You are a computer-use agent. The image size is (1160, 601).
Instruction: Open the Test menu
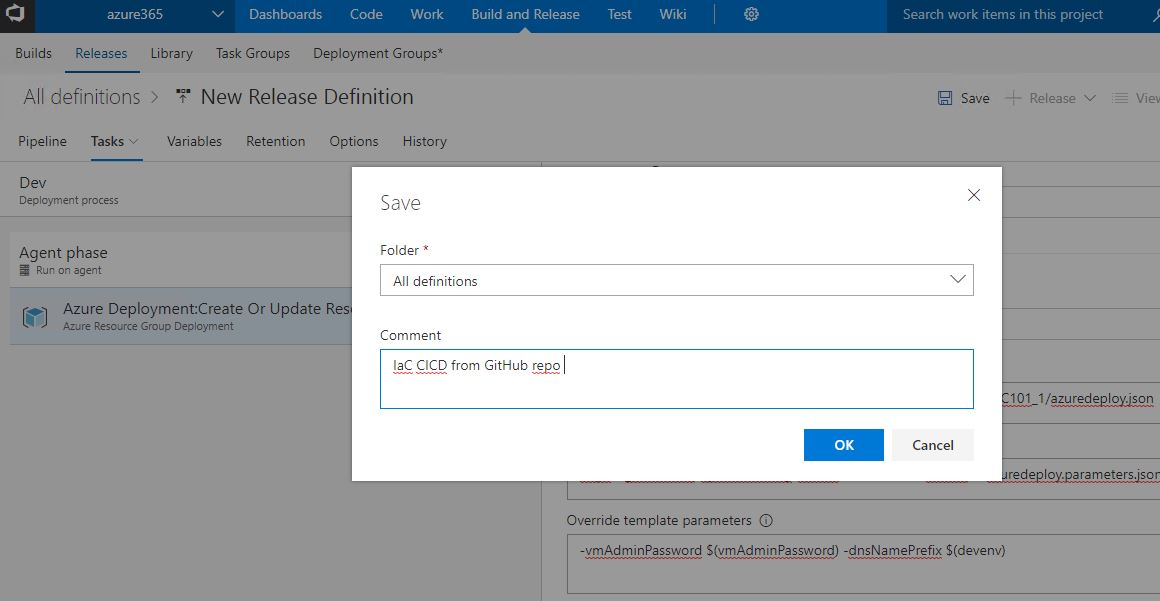620,15
